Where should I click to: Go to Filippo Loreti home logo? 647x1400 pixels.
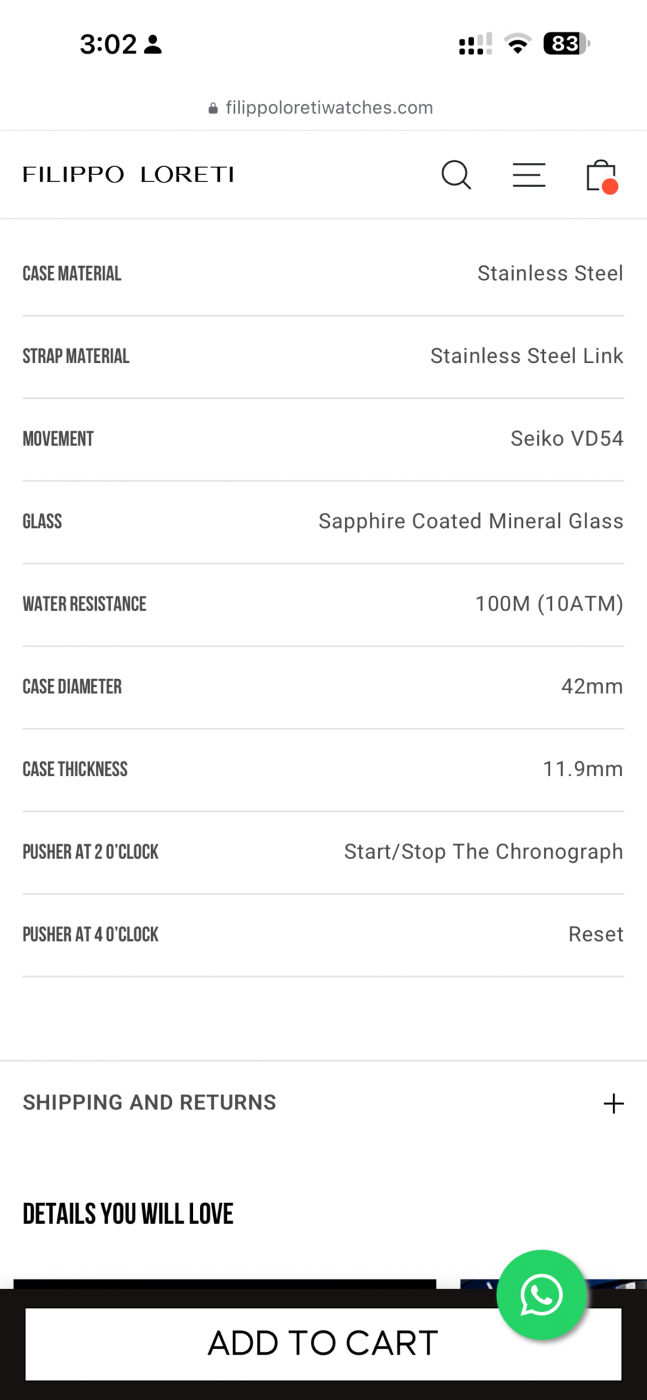(128, 175)
